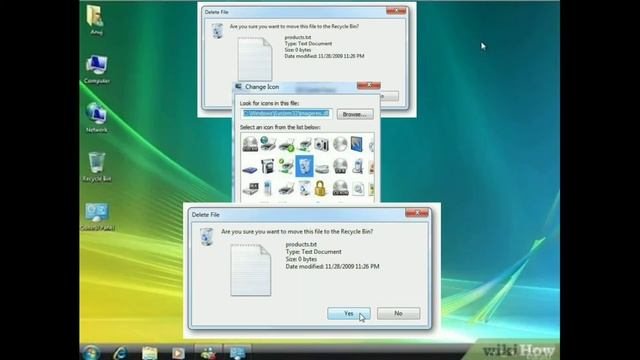Select the highlighted recycle bin icon
The width and height of the screenshot is (640, 360).
[x=304, y=166]
